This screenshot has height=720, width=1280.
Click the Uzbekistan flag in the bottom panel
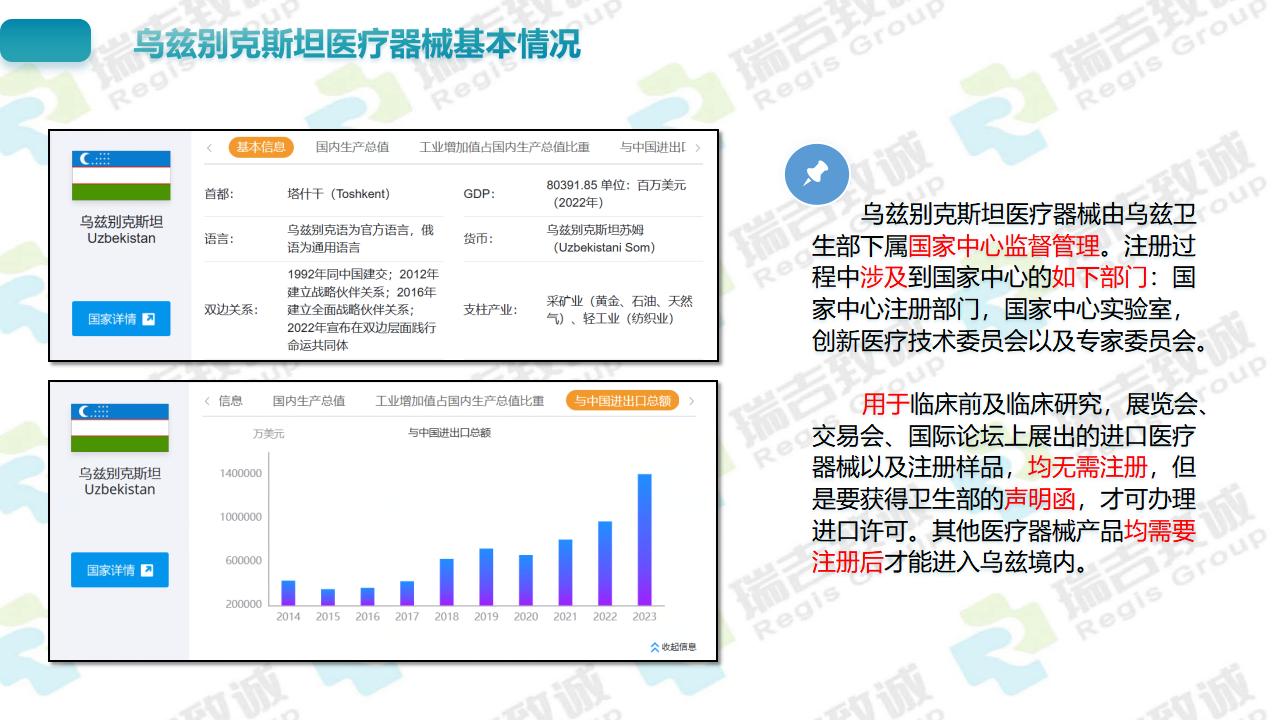coord(121,427)
